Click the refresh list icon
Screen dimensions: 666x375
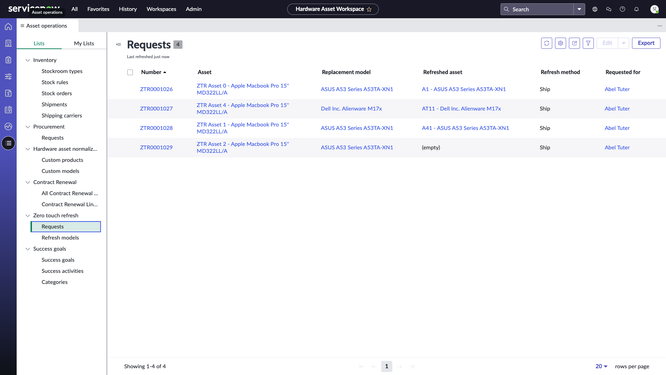click(x=546, y=43)
